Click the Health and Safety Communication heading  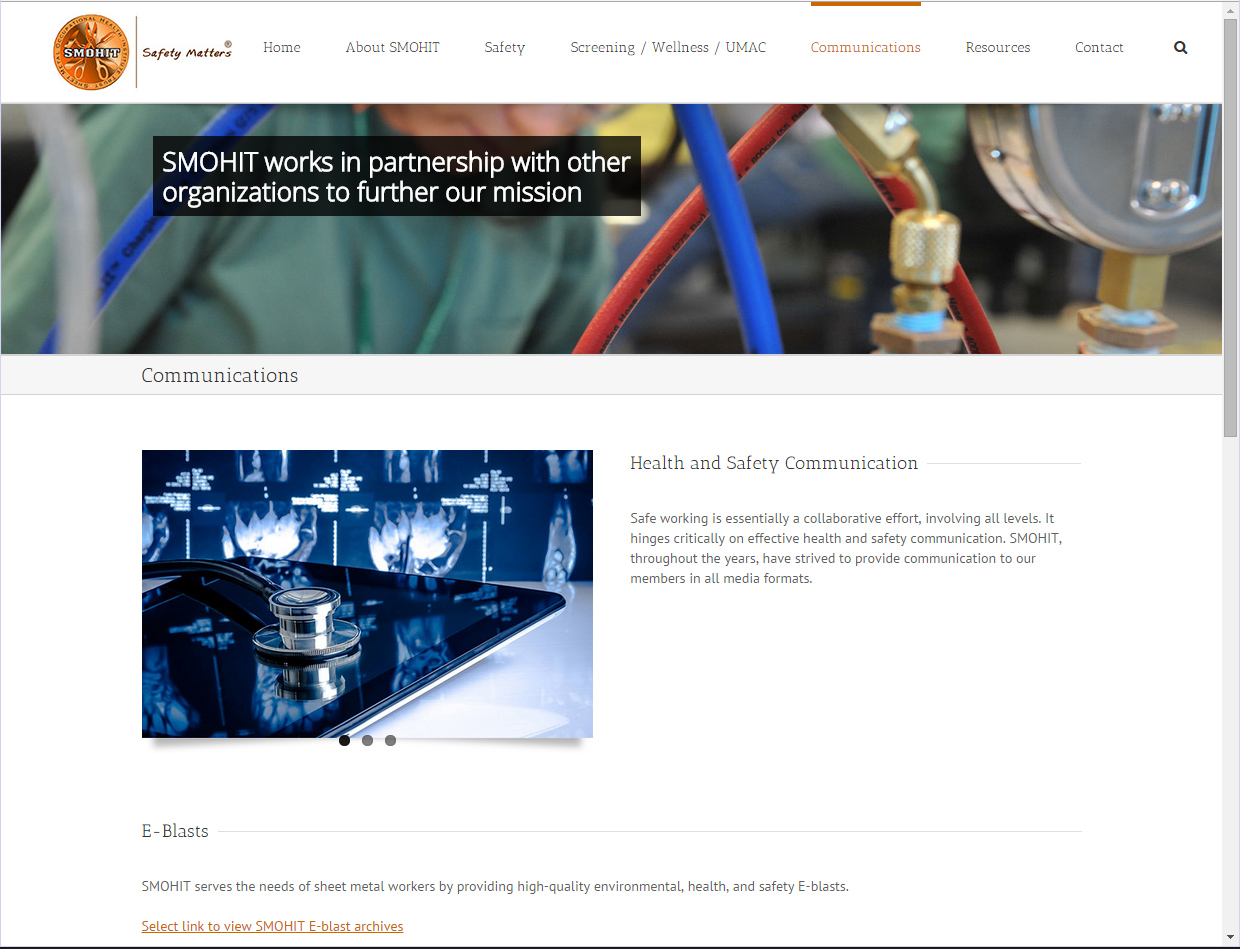pyautogui.click(x=773, y=463)
